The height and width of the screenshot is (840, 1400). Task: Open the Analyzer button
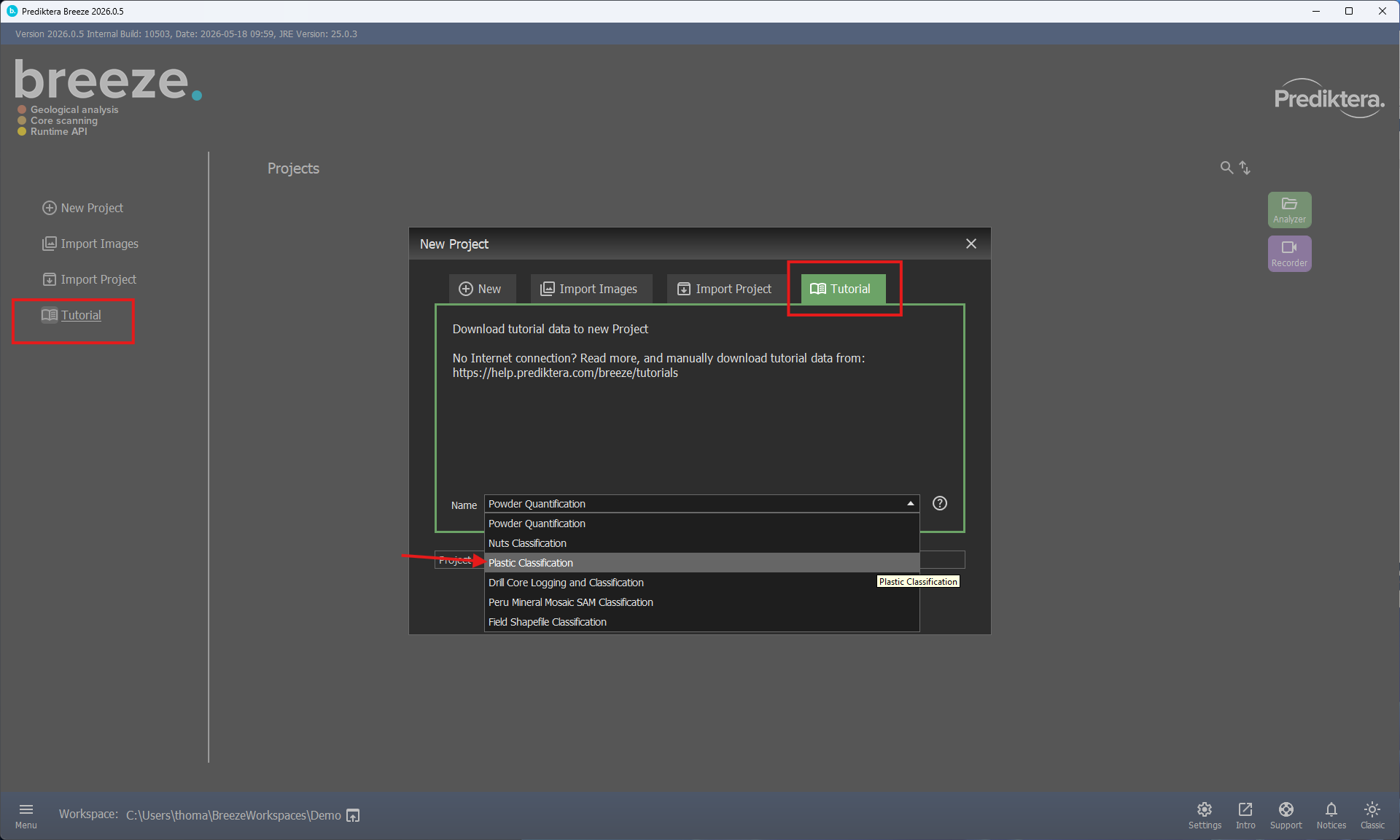1289,210
